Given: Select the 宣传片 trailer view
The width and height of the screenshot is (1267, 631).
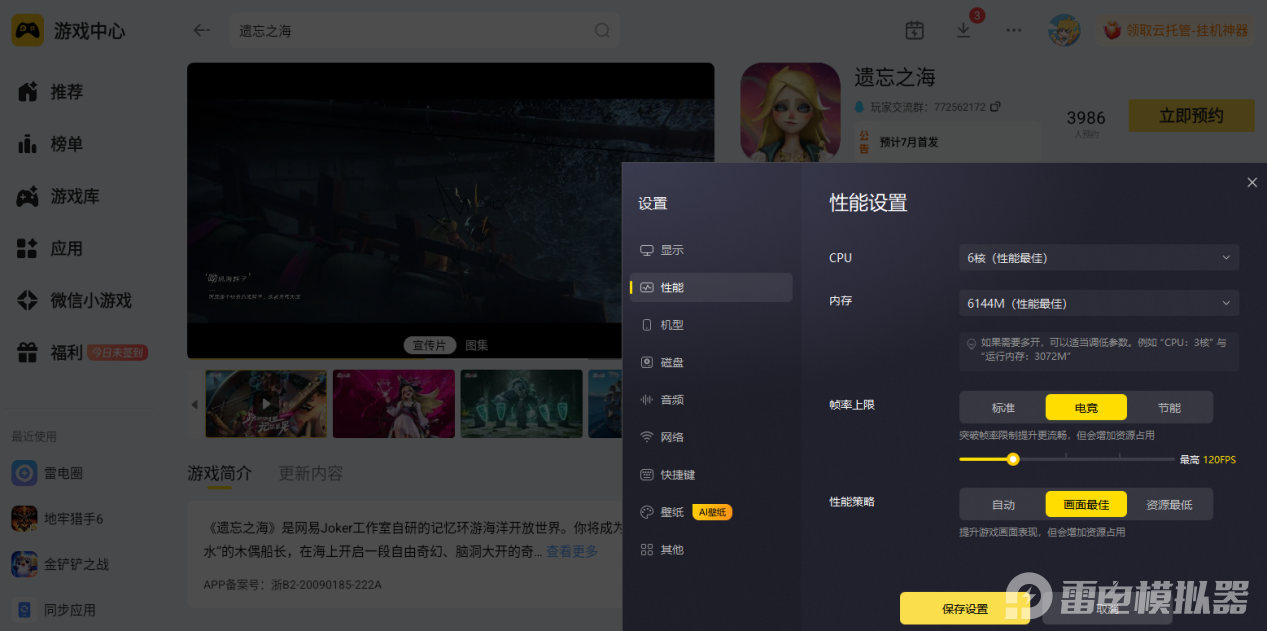Looking at the screenshot, I should tap(430, 345).
